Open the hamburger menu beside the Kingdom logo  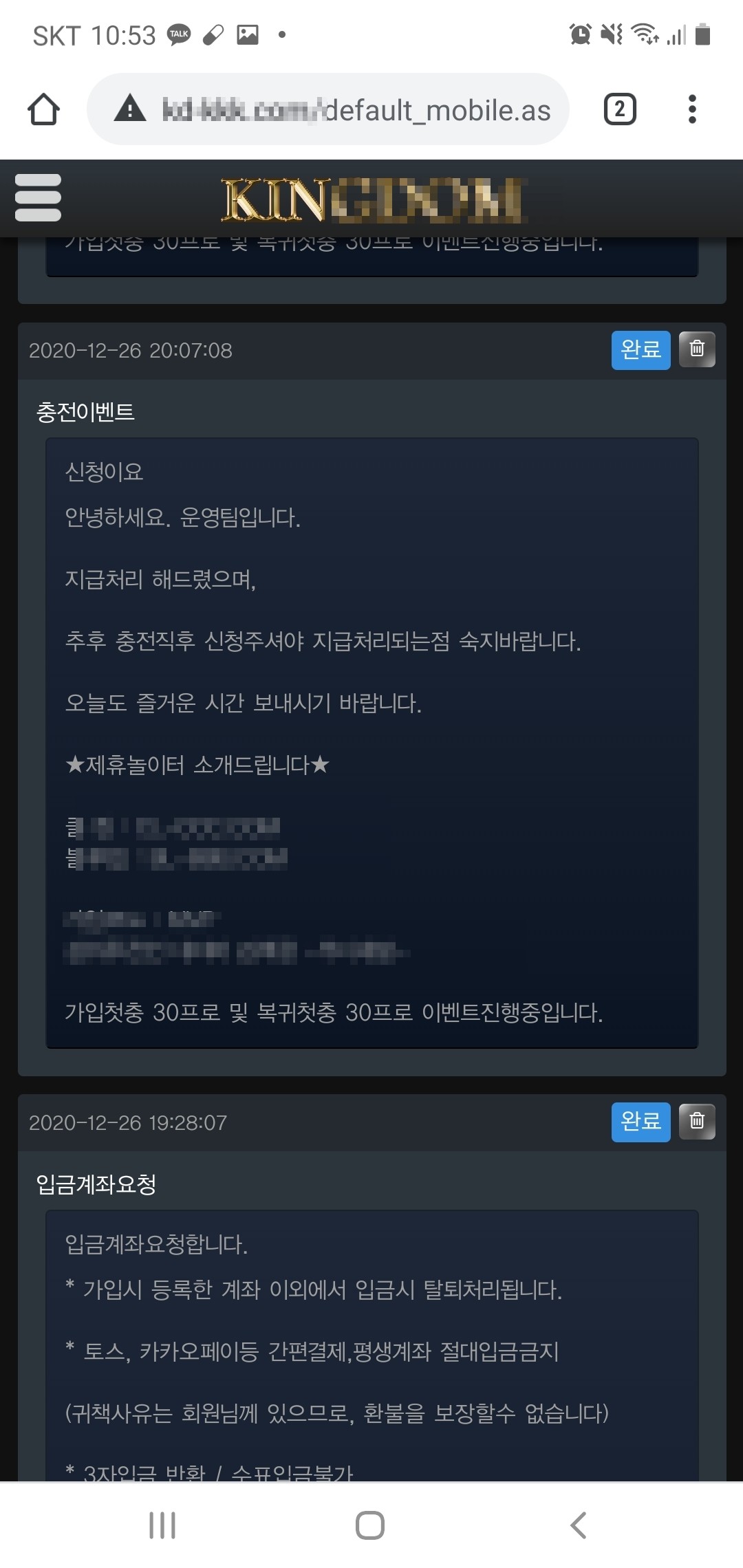pyautogui.click(x=38, y=197)
